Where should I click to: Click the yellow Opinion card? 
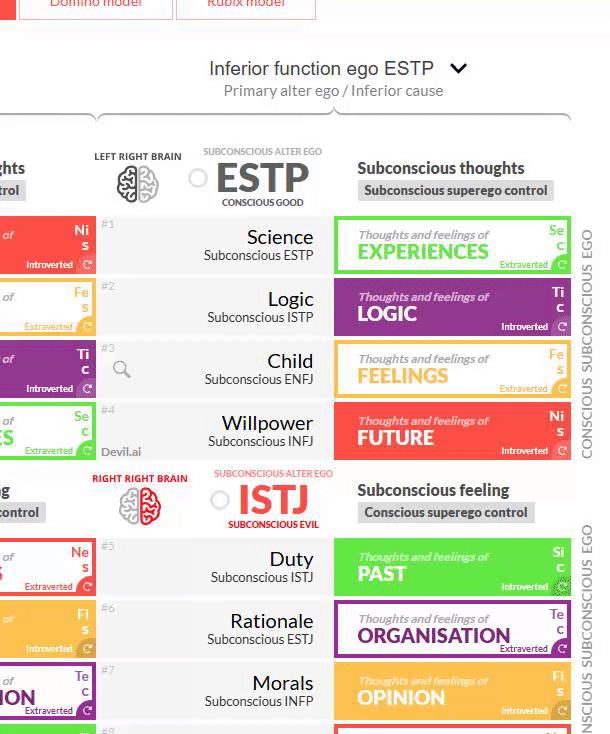[451, 691]
